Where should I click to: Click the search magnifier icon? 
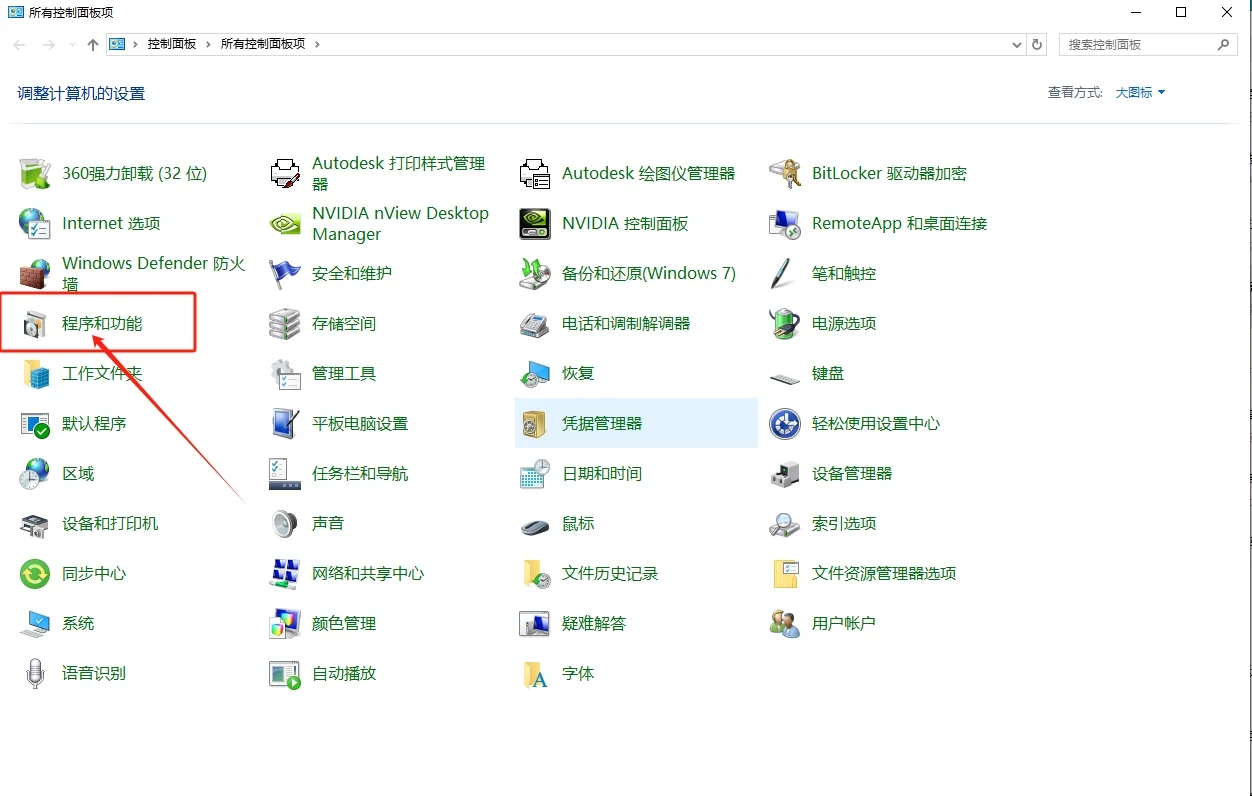[1224, 44]
